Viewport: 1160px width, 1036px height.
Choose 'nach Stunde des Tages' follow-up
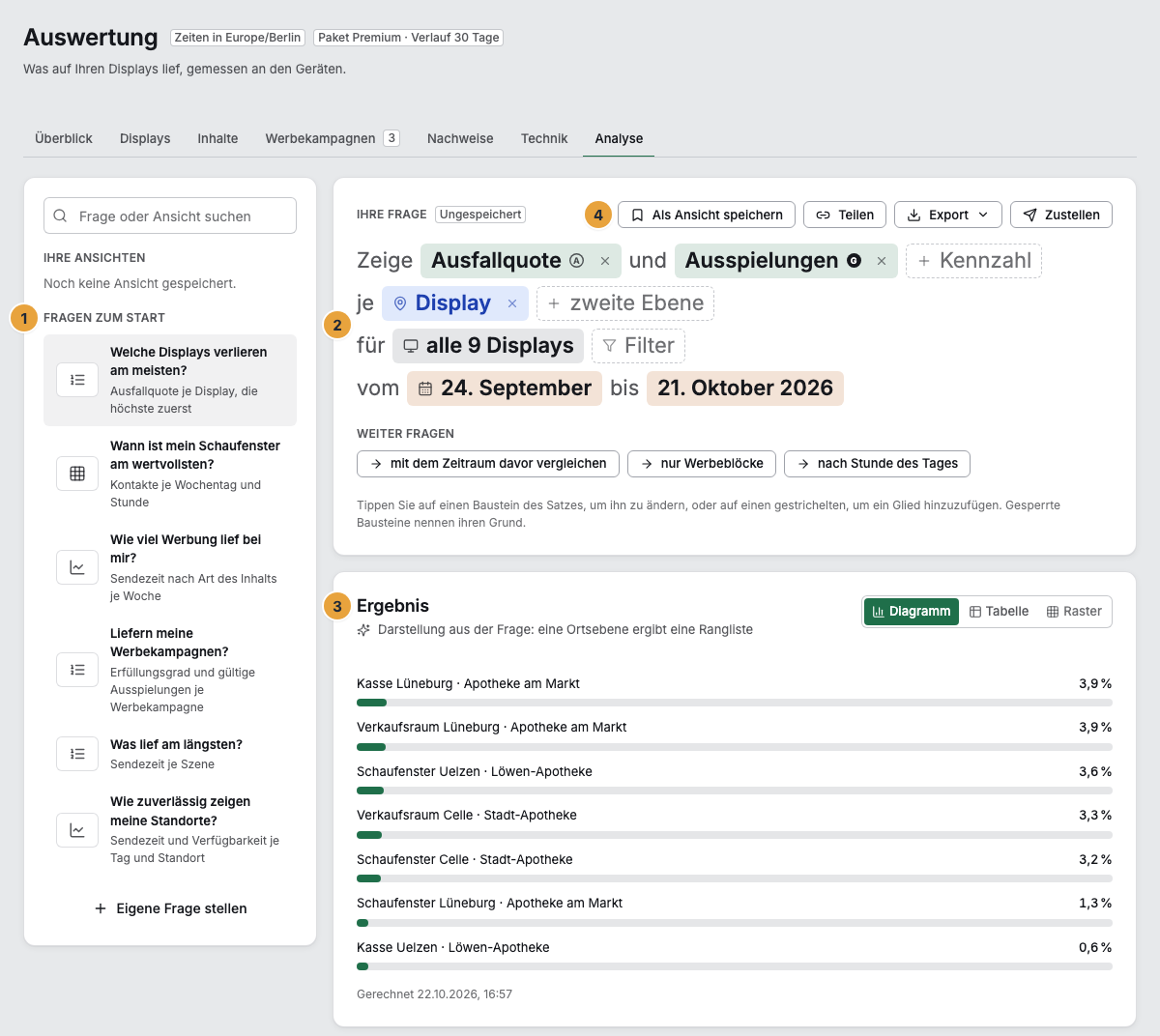pos(877,464)
